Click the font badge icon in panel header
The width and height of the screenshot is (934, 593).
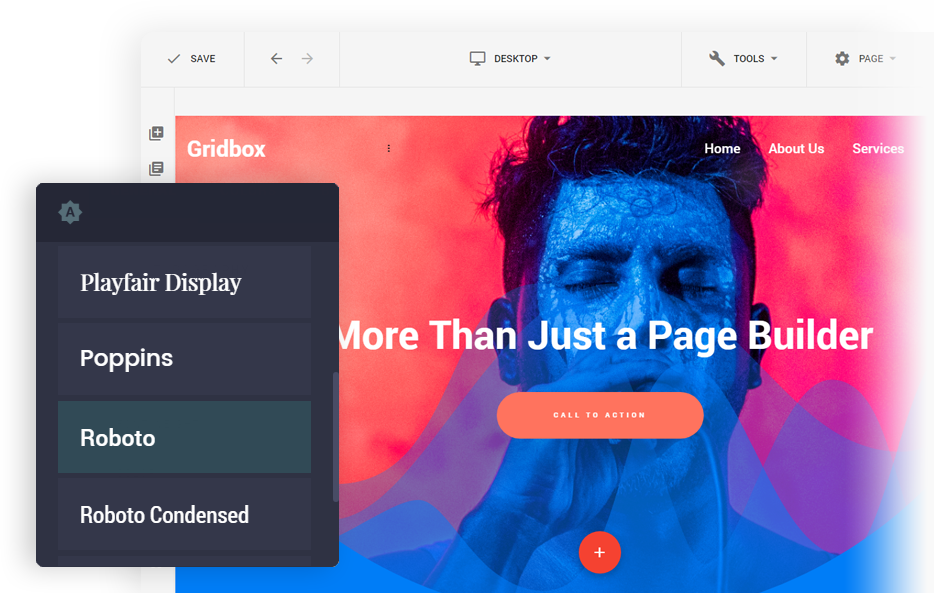pyautogui.click(x=70, y=212)
